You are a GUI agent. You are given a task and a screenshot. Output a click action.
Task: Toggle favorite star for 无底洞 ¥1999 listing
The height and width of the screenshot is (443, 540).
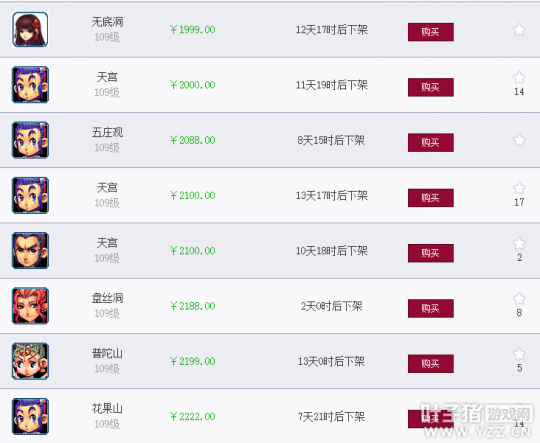pos(519,30)
